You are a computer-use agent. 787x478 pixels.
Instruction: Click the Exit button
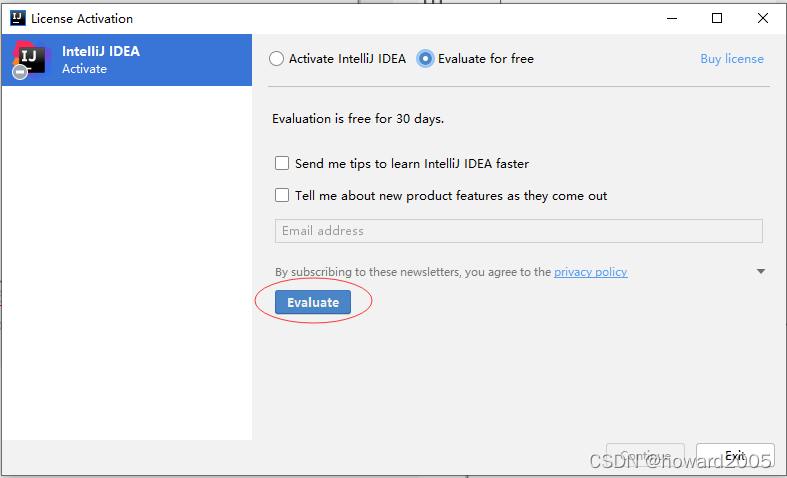click(735, 456)
